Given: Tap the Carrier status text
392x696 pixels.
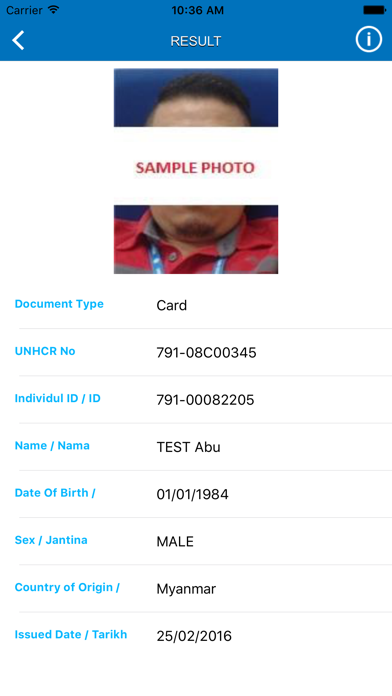Looking at the screenshot, I should click(25, 10).
